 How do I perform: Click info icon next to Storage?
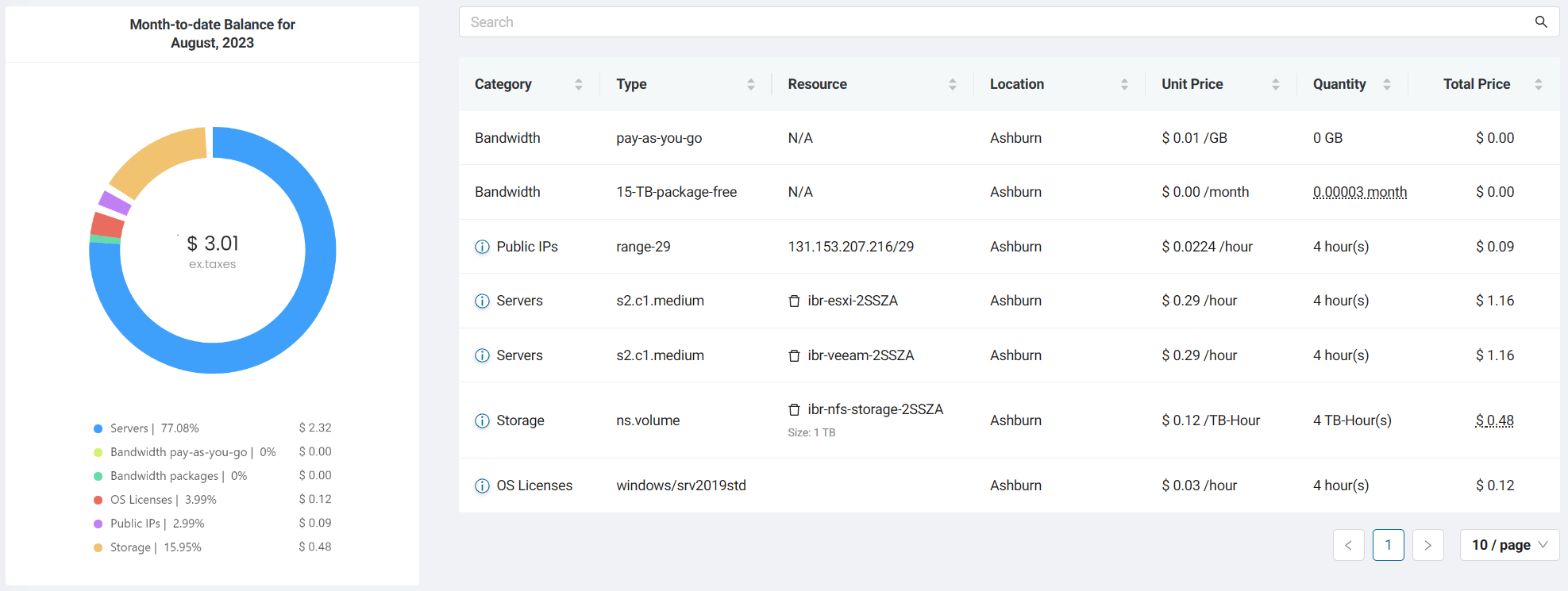[x=482, y=420]
